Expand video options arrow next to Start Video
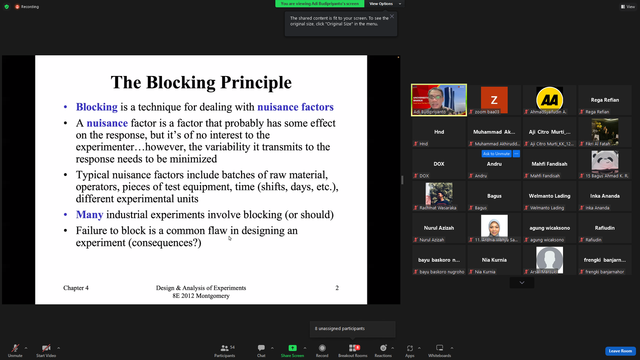The width and height of the screenshot is (640, 360). click(x=58, y=348)
